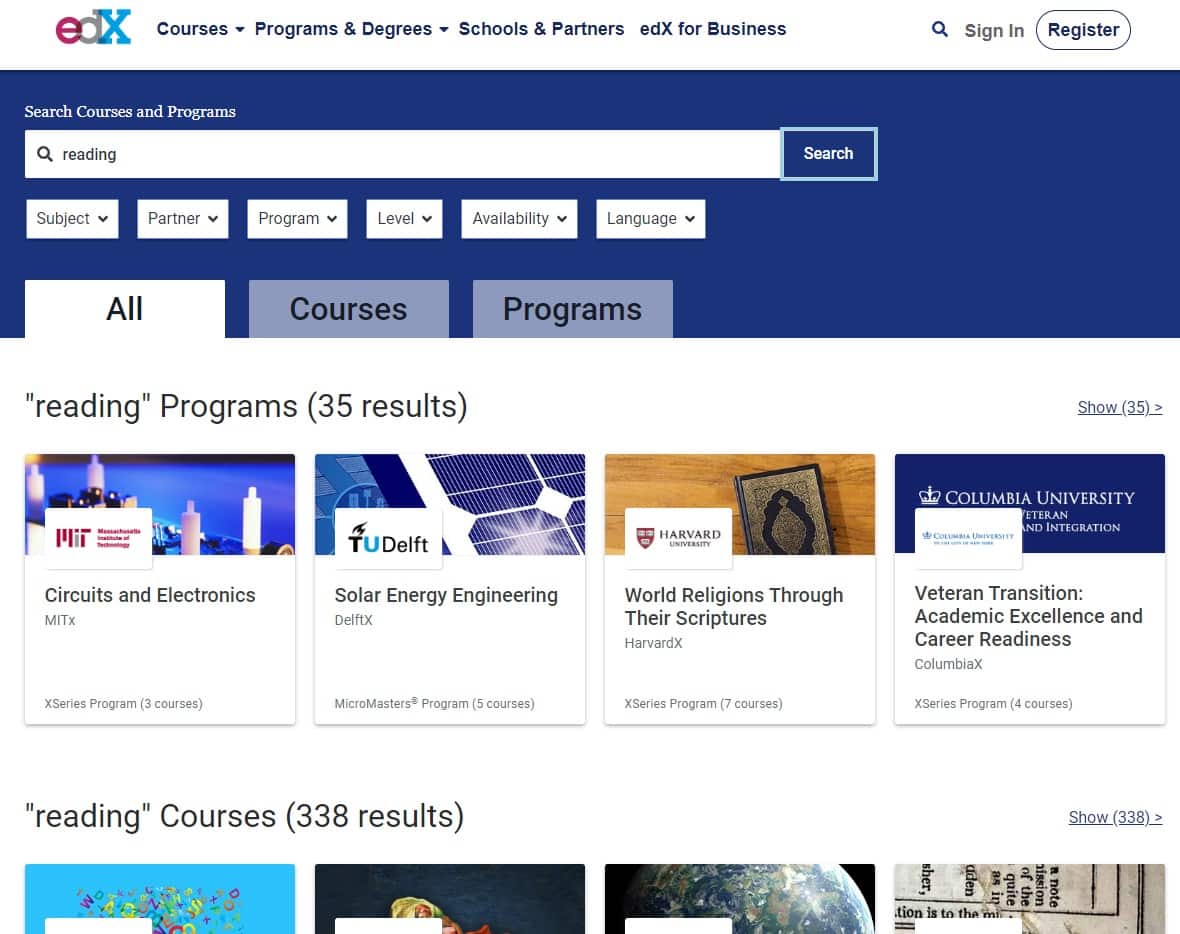The width and height of the screenshot is (1180, 934).
Task: Click the edX logo
Action: click(93, 27)
